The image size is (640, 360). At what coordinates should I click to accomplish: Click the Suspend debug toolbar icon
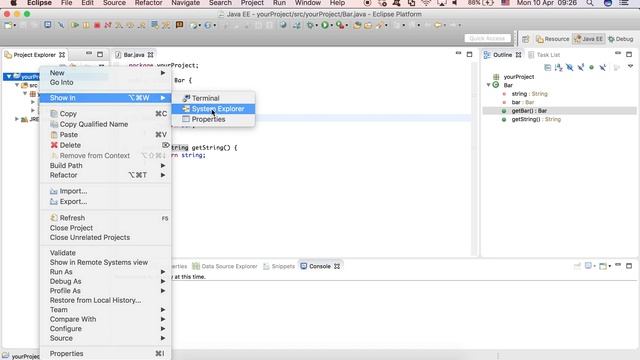click(86, 25)
